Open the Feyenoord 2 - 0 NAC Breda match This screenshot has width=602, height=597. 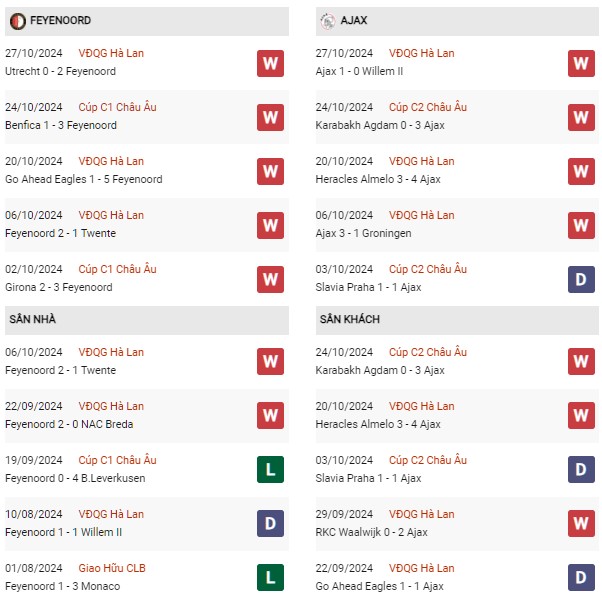(x=69, y=424)
